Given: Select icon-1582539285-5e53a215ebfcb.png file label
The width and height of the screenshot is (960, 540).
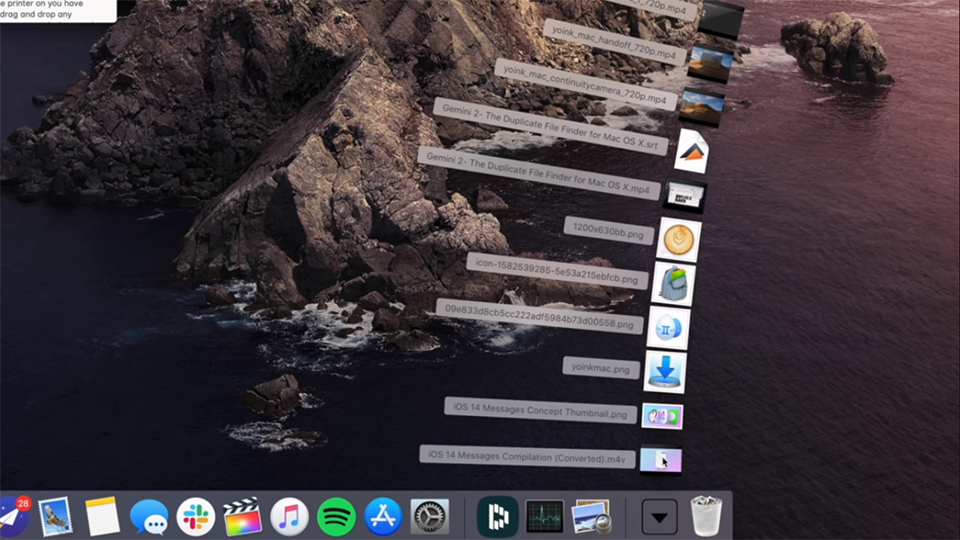Looking at the screenshot, I should pos(557,271).
